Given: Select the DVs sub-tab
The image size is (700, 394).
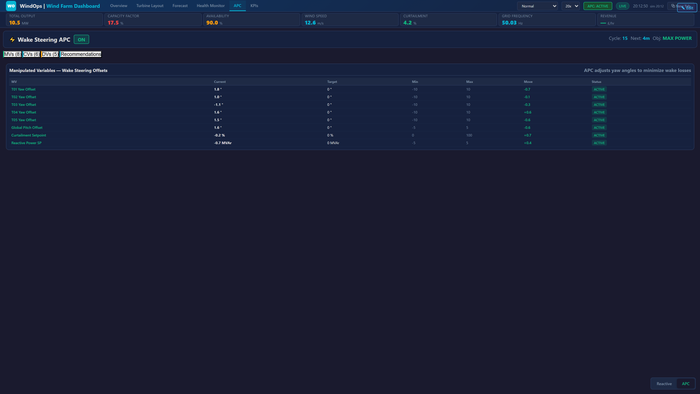Looking at the screenshot, I should 50,54.
